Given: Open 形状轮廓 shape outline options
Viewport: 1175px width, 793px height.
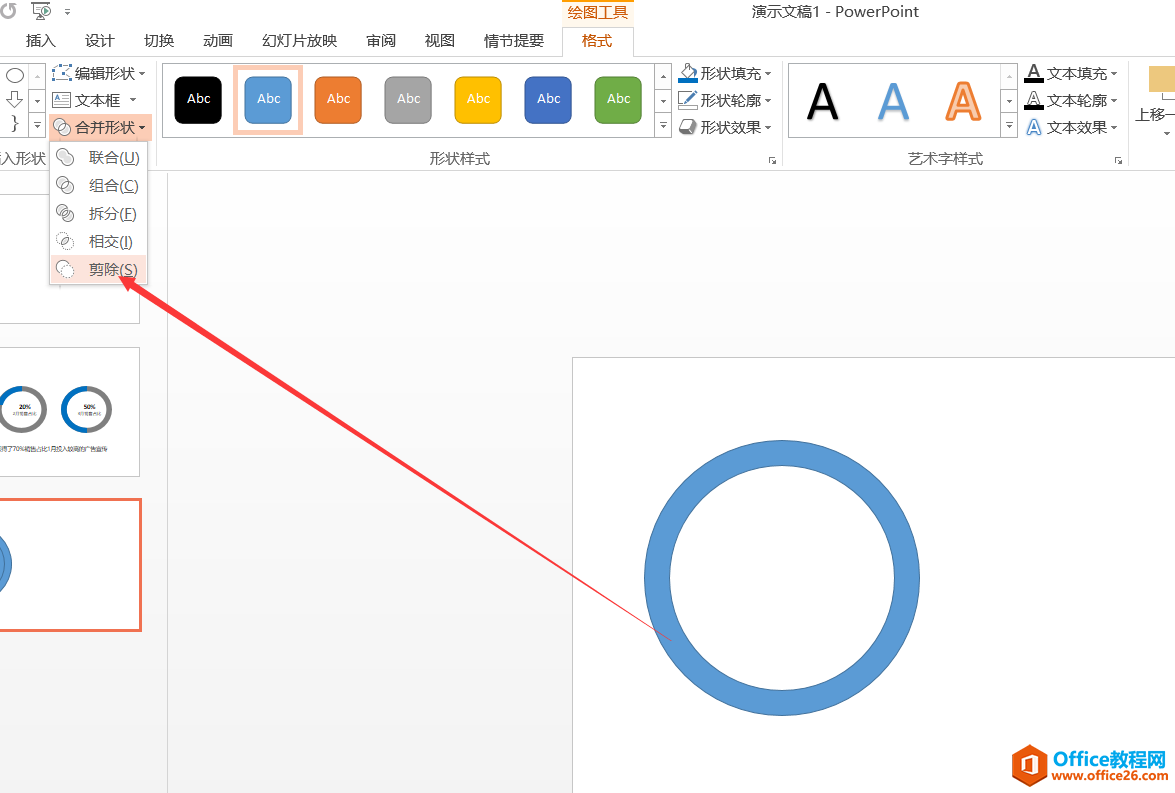Looking at the screenshot, I should pyautogui.click(x=725, y=100).
